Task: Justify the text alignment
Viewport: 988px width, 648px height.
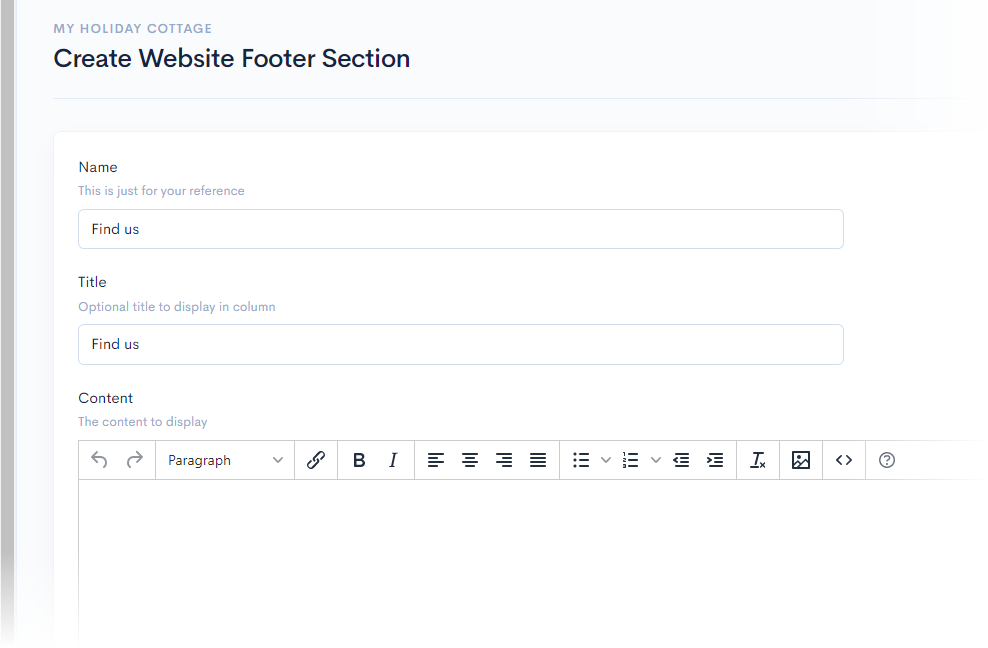Action: (x=538, y=460)
